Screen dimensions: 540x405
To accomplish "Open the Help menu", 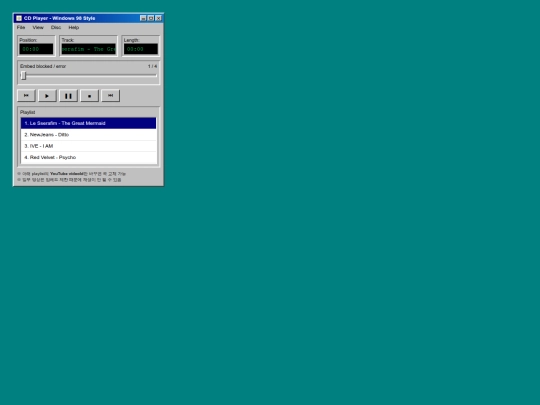I will pos(73,27).
